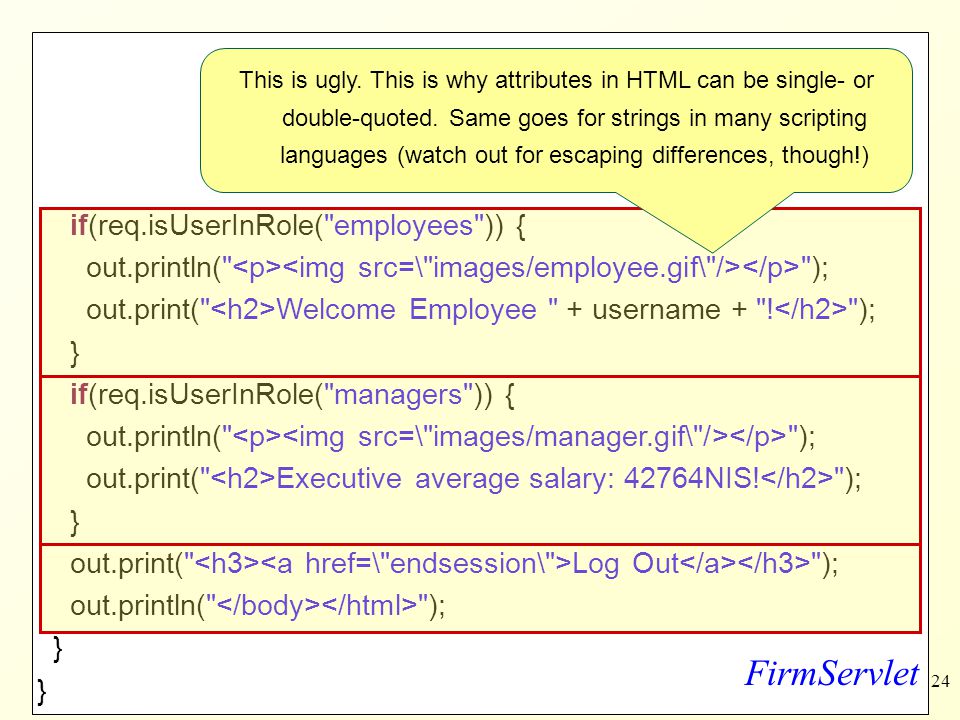Click the word username in the code
Screen dimensions: 960x720
(656, 310)
